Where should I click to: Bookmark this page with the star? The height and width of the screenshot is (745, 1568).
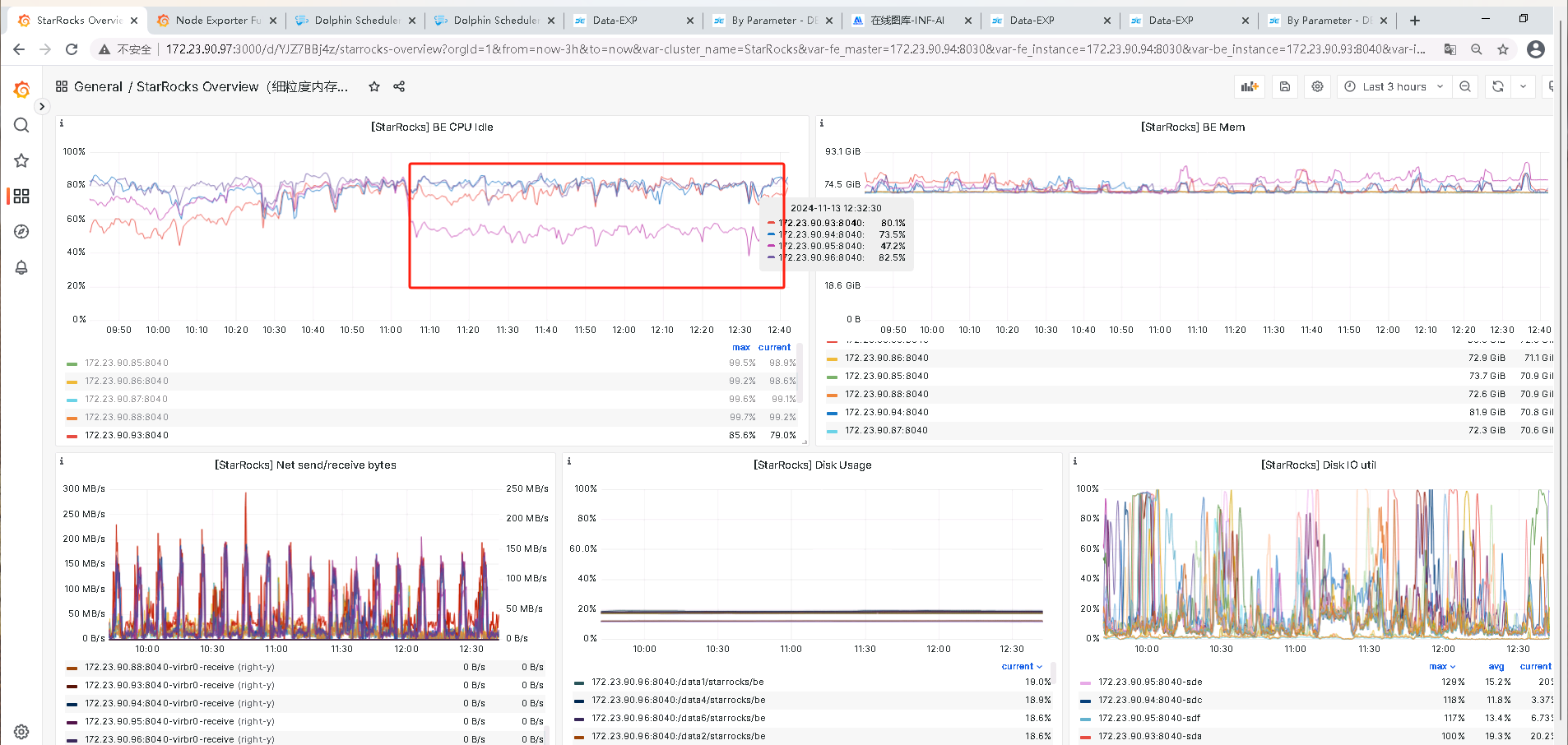(1503, 49)
